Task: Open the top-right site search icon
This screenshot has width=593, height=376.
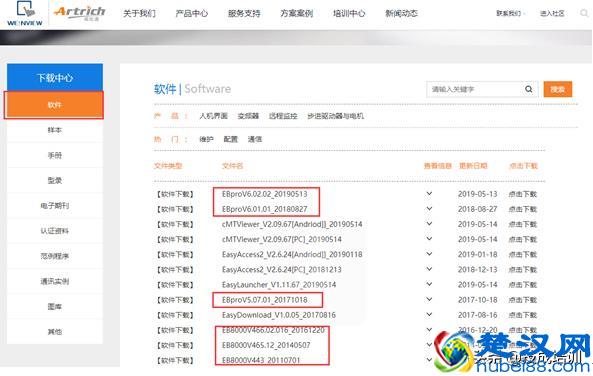Action: 584,13
